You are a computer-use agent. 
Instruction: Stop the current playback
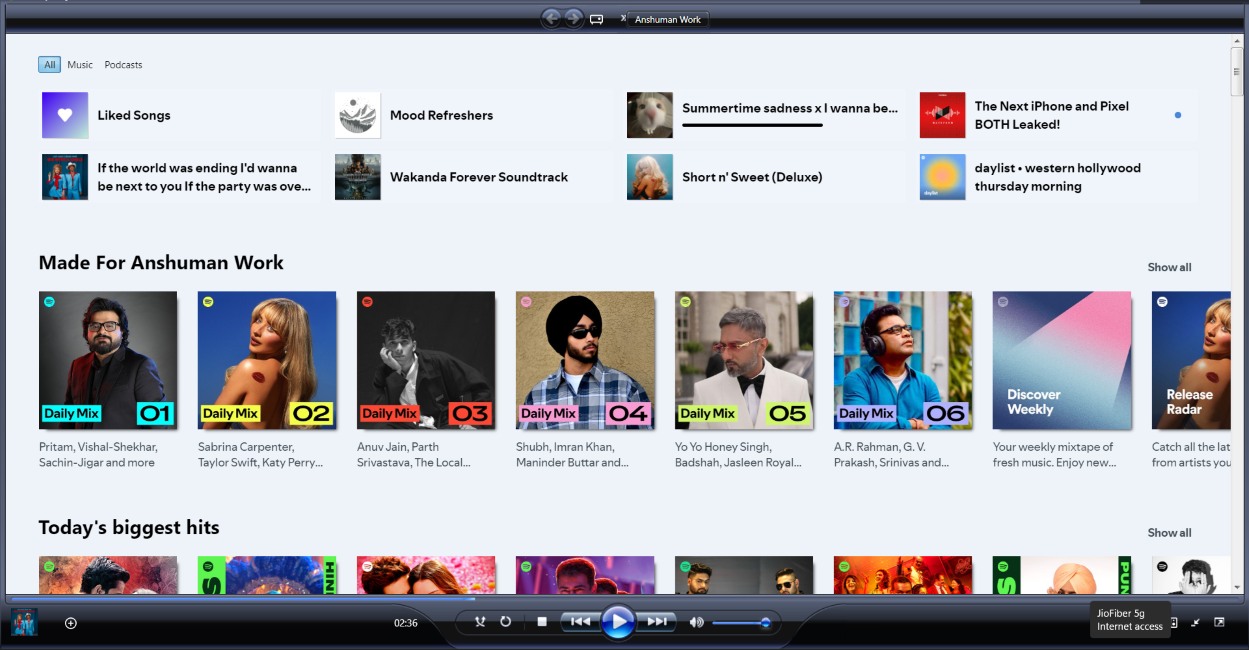pos(540,621)
